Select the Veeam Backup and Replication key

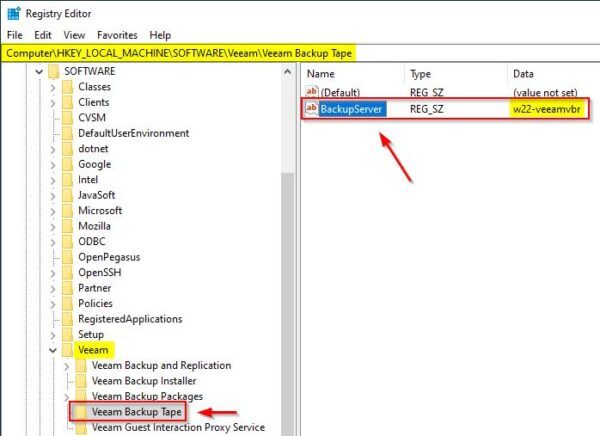point(161,366)
